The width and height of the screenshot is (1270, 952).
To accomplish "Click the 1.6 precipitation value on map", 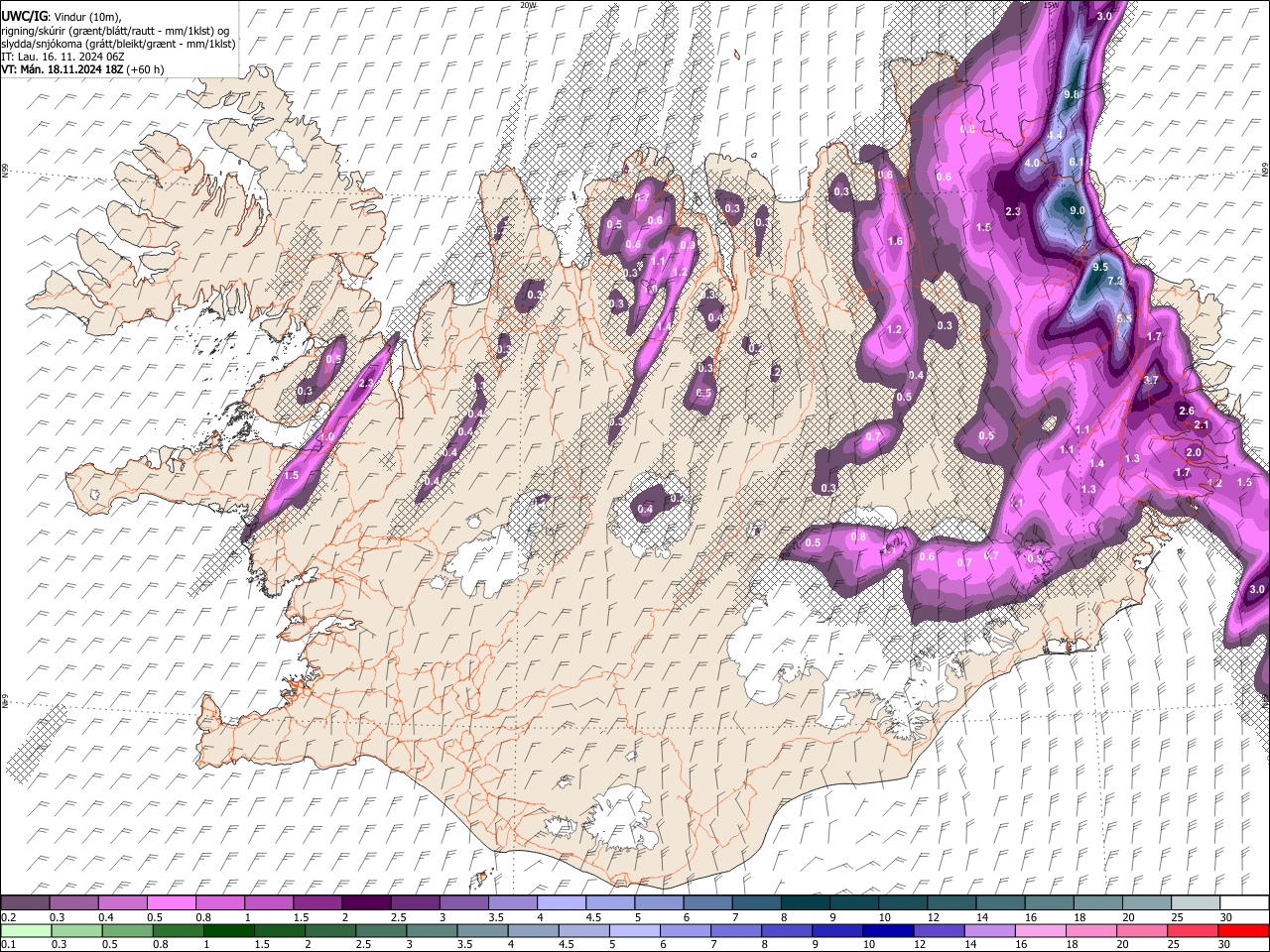I will point(895,241).
